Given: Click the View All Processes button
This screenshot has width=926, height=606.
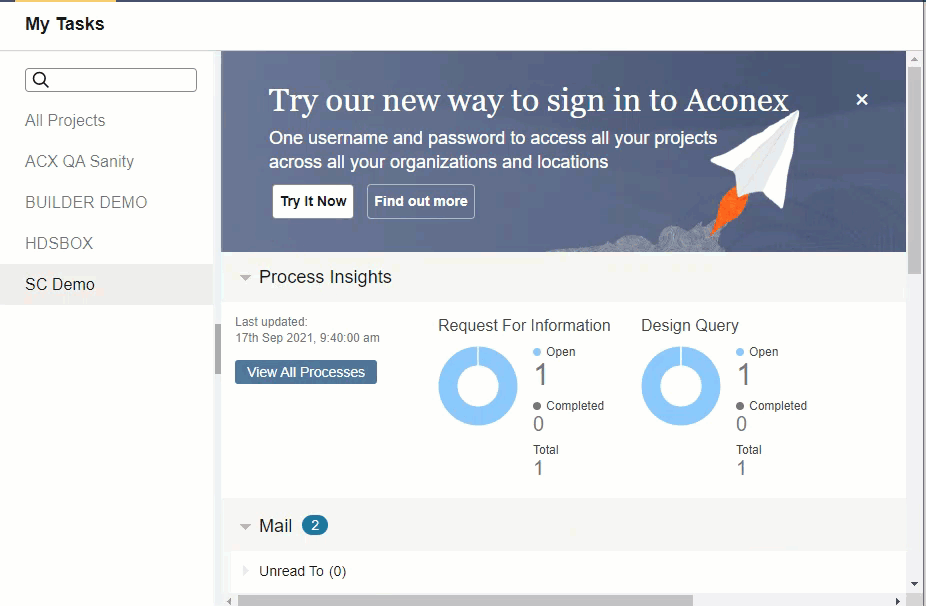Looking at the screenshot, I should (305, 372).
